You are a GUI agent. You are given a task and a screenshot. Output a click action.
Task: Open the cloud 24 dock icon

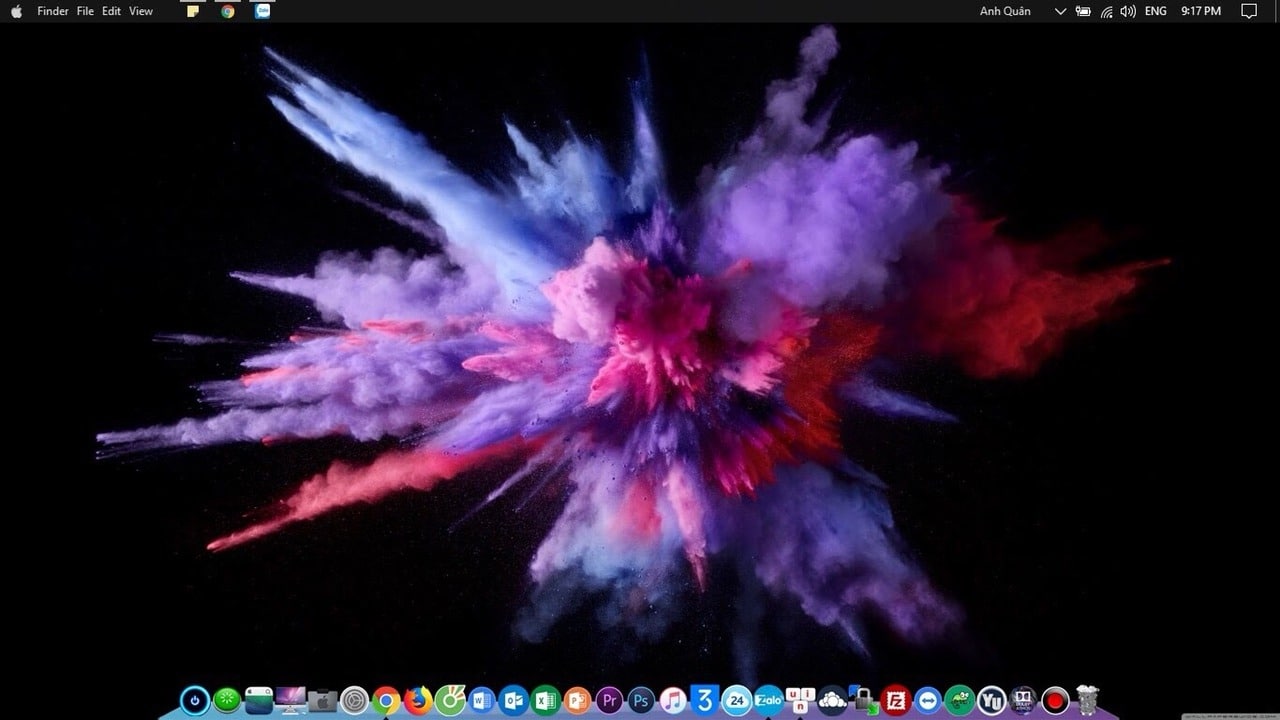pyautogui.click(x=737, y=701)
